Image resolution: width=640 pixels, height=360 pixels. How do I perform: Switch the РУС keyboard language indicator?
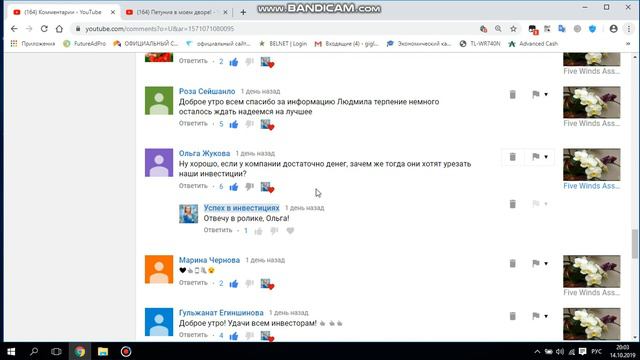click(x=596, y=351)
